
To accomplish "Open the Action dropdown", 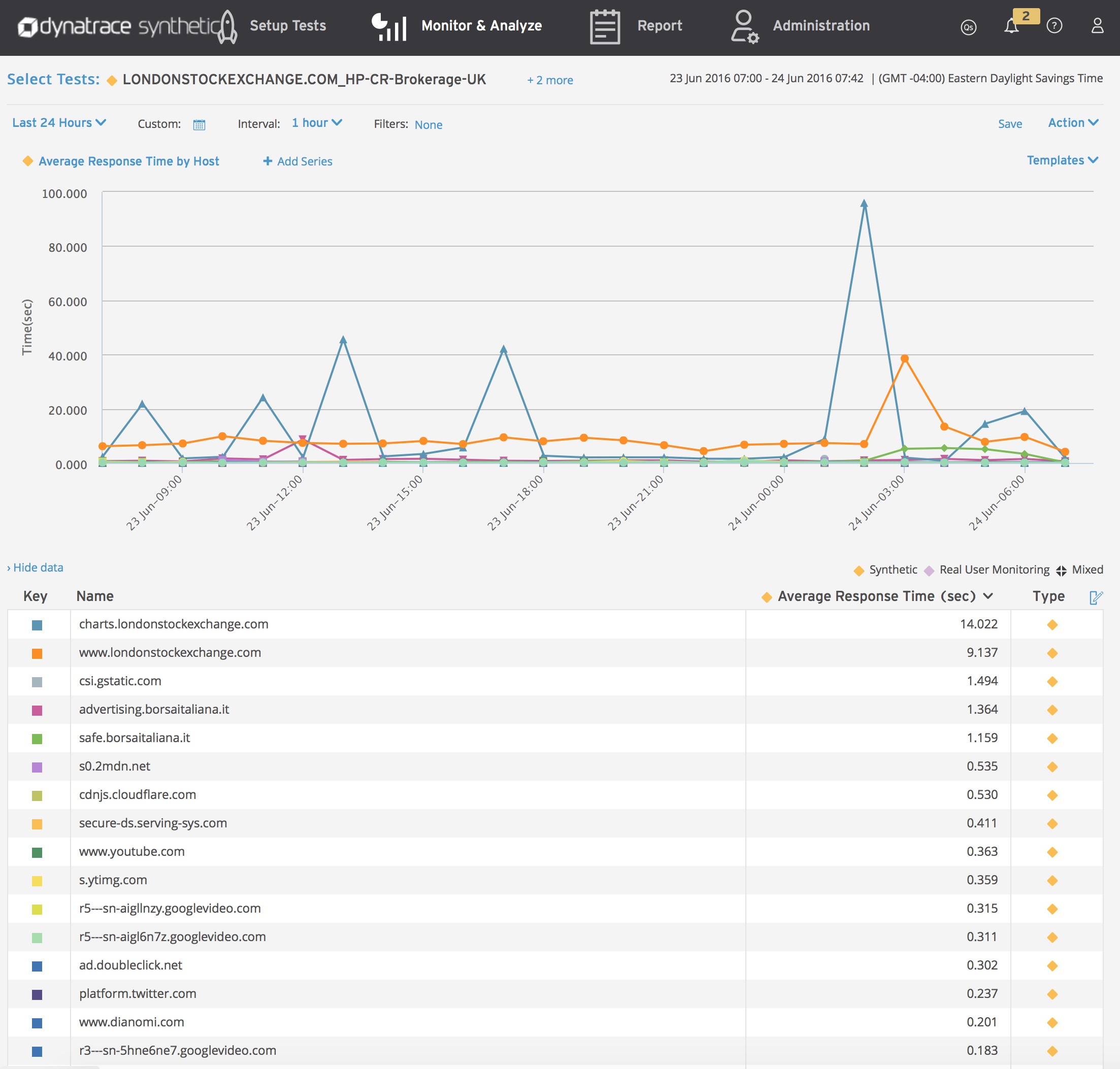I will click(x=1073, y=122).
